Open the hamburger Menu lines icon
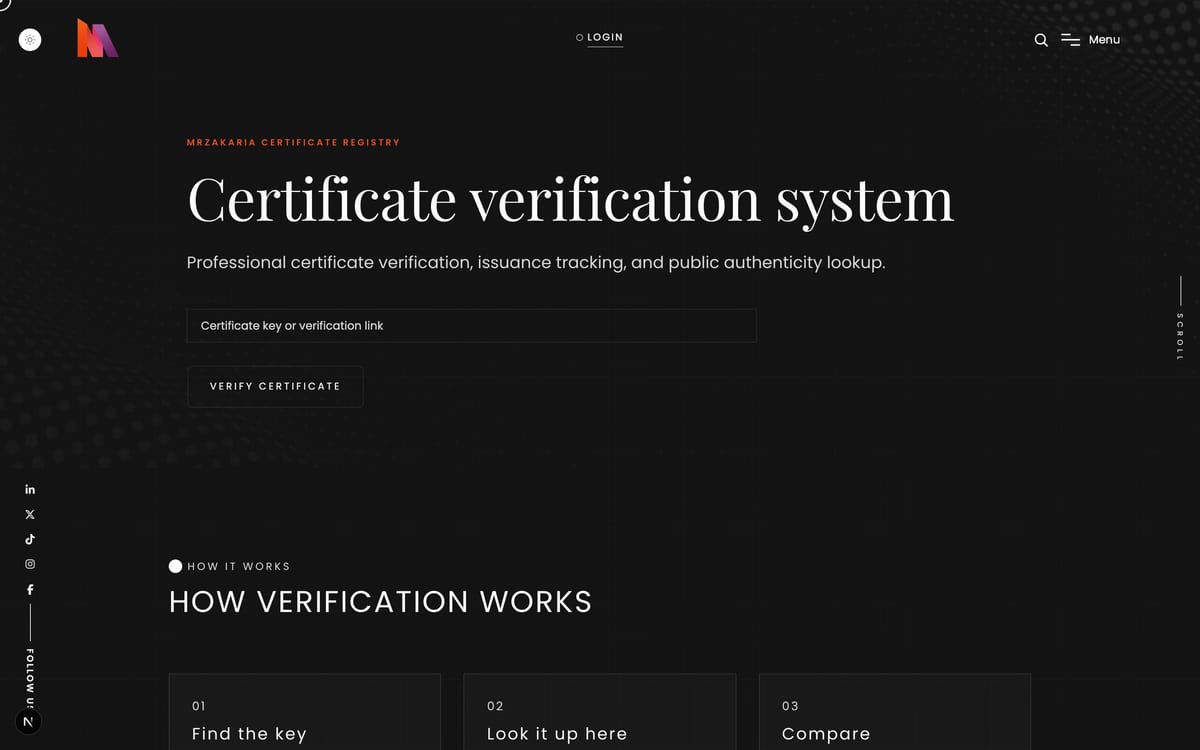1200x750 pixels. pyautogui.click(x=1071, y=40)
